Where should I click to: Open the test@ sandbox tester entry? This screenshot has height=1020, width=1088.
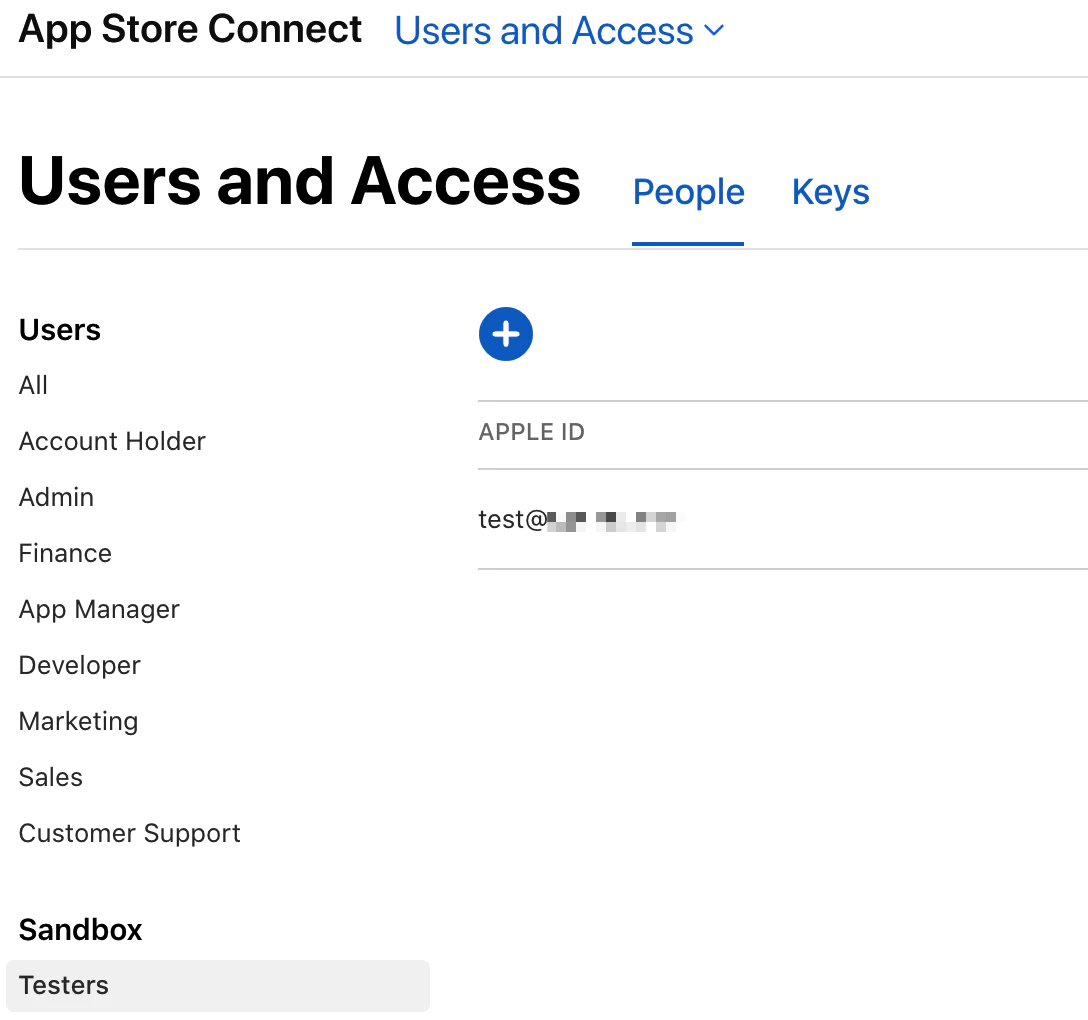click(577, 519)
